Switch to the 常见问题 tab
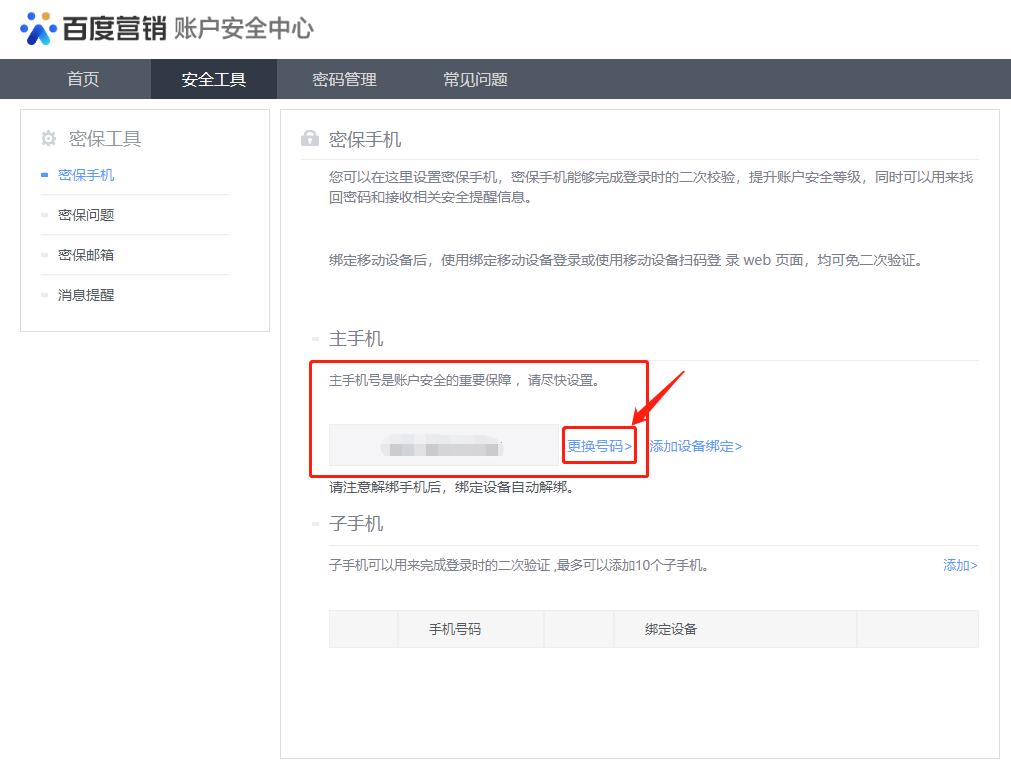The image size is (1011, 767). coord(473,79)
